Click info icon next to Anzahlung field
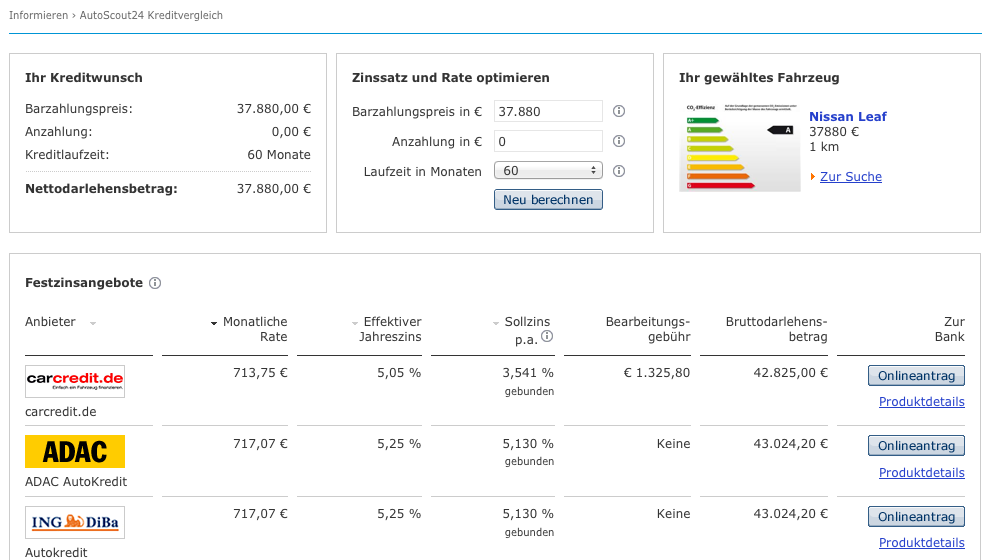982x560 pixels. (x=619, y=142)
